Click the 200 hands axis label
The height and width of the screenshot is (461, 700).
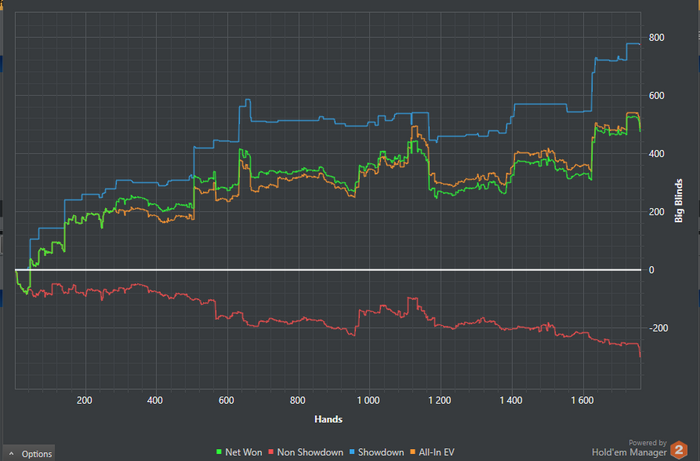(84, 400)
